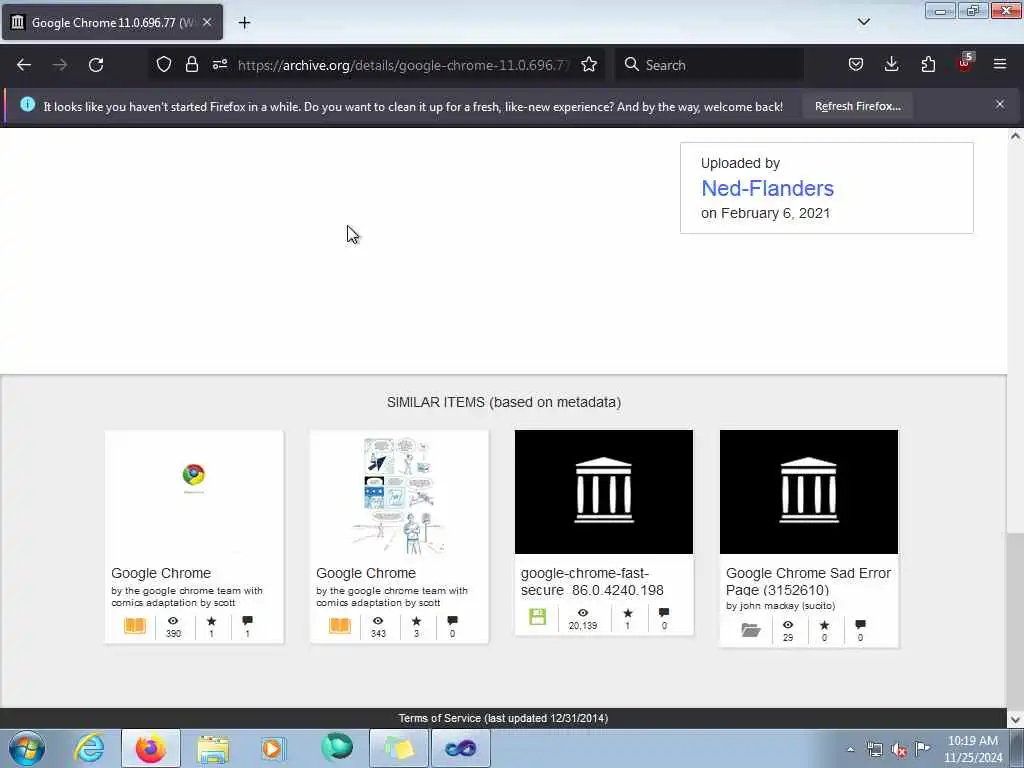Open the tracking protection shield icon
This screenshot has width=1024, height=768.
point(164,64)
